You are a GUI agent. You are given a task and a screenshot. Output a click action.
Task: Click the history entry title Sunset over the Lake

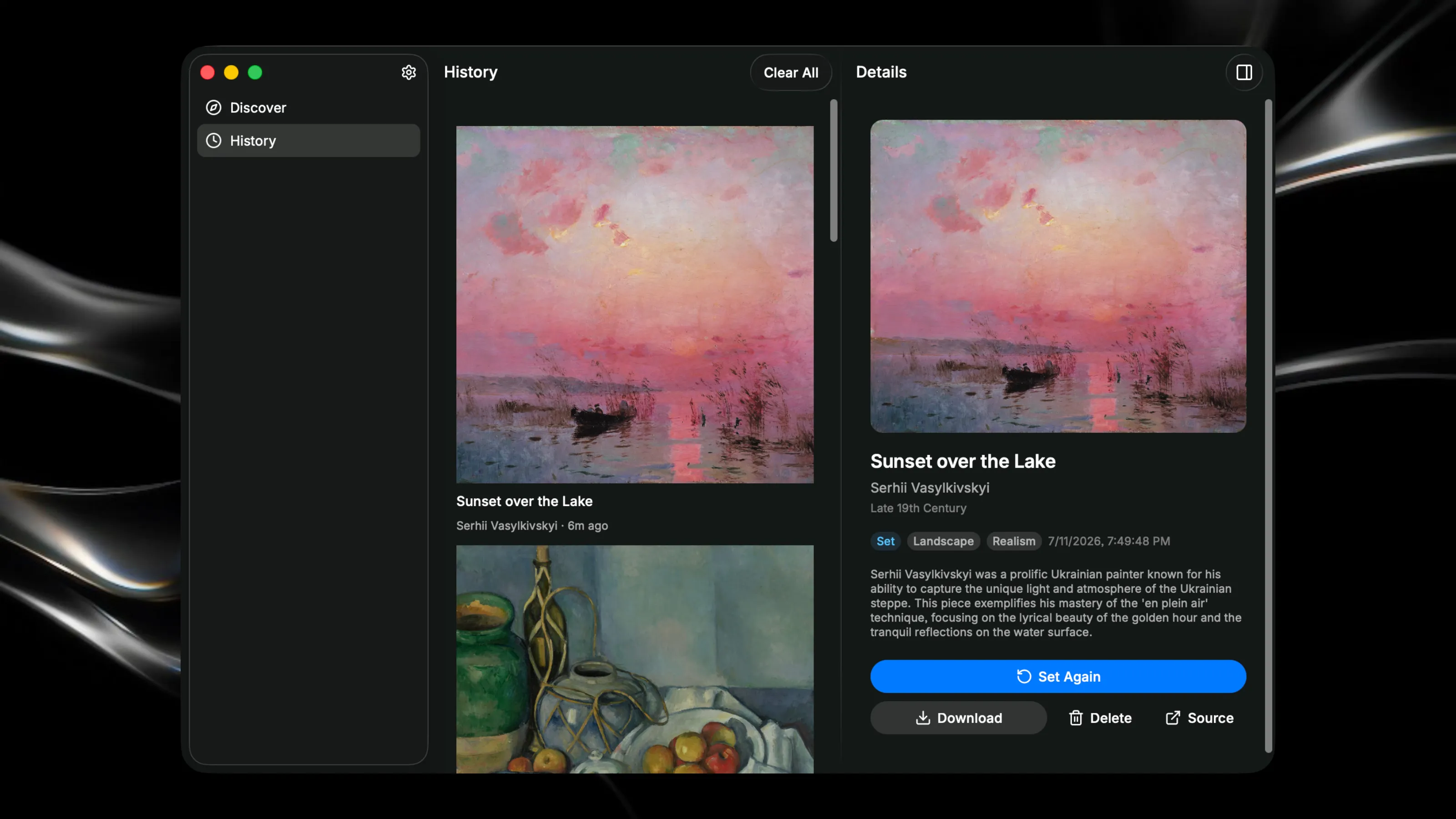524,501
